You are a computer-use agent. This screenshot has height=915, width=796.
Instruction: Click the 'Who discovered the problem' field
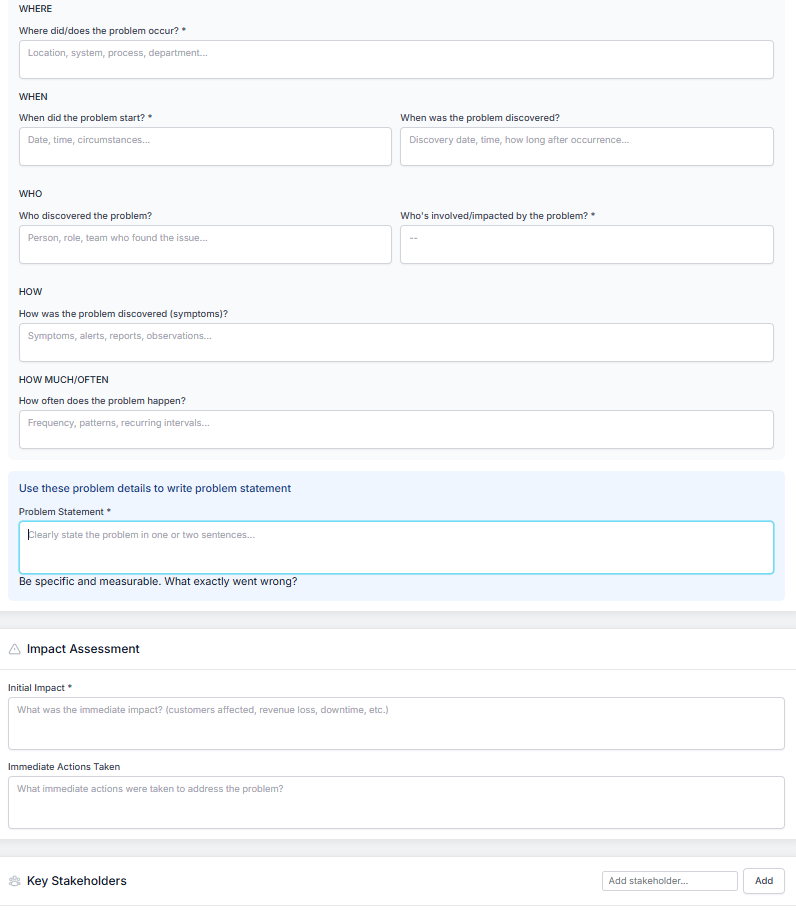[205, 244]
